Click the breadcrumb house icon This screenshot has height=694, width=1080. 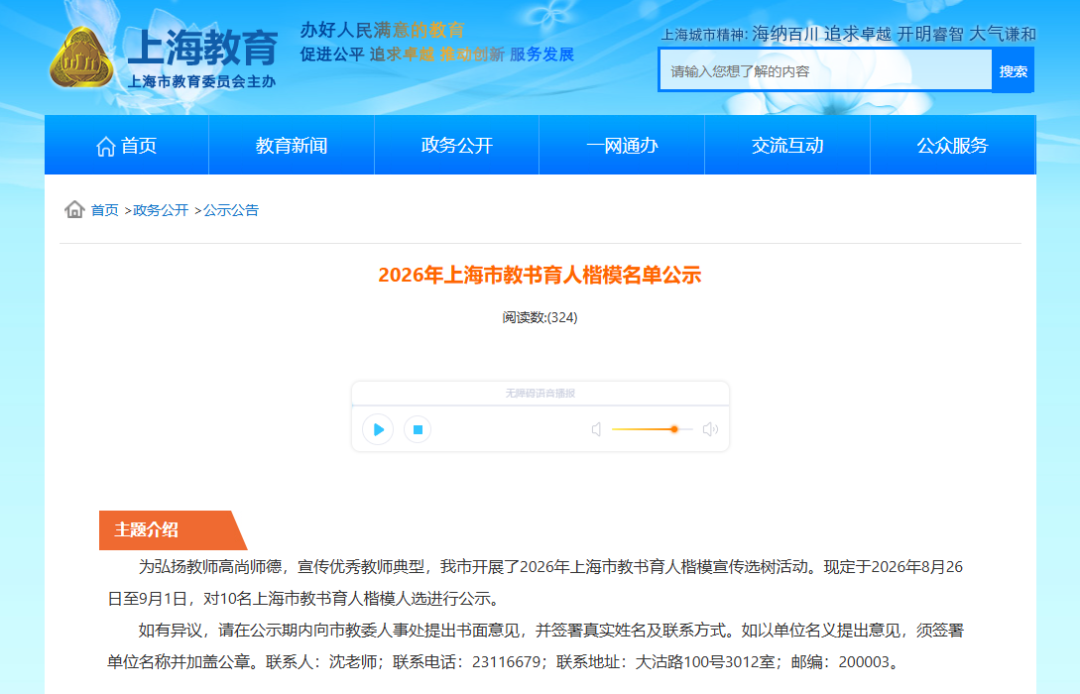point(74,209)
